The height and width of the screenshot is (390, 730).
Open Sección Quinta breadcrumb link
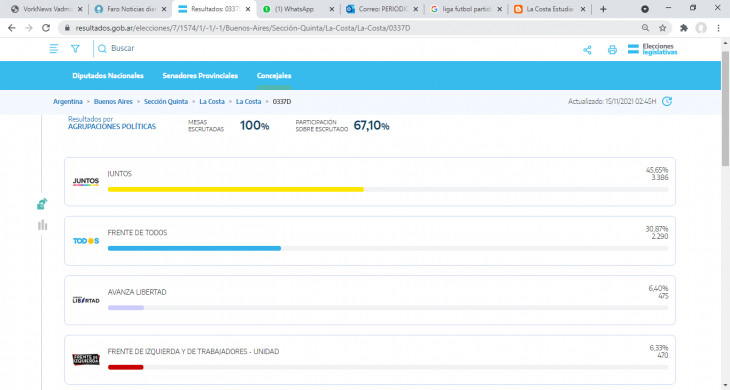166,101
